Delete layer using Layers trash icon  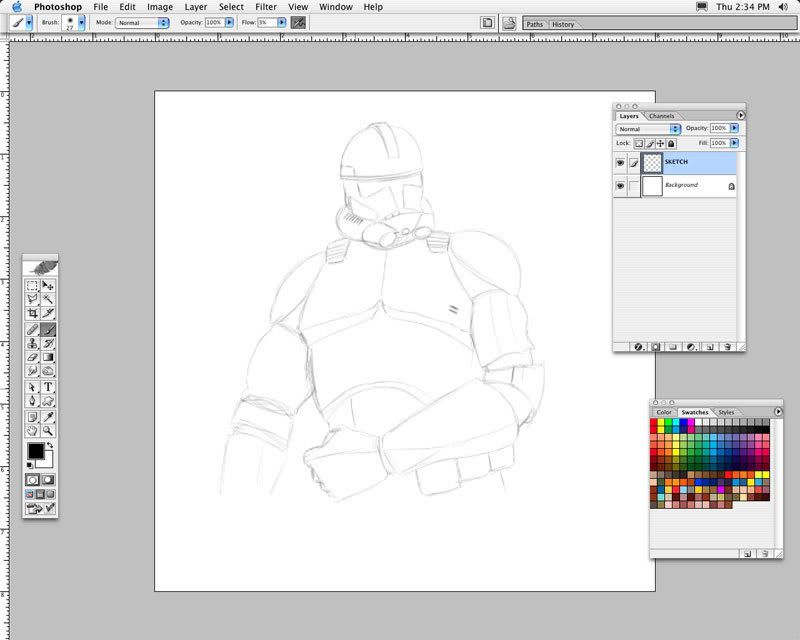coord(728,347)
